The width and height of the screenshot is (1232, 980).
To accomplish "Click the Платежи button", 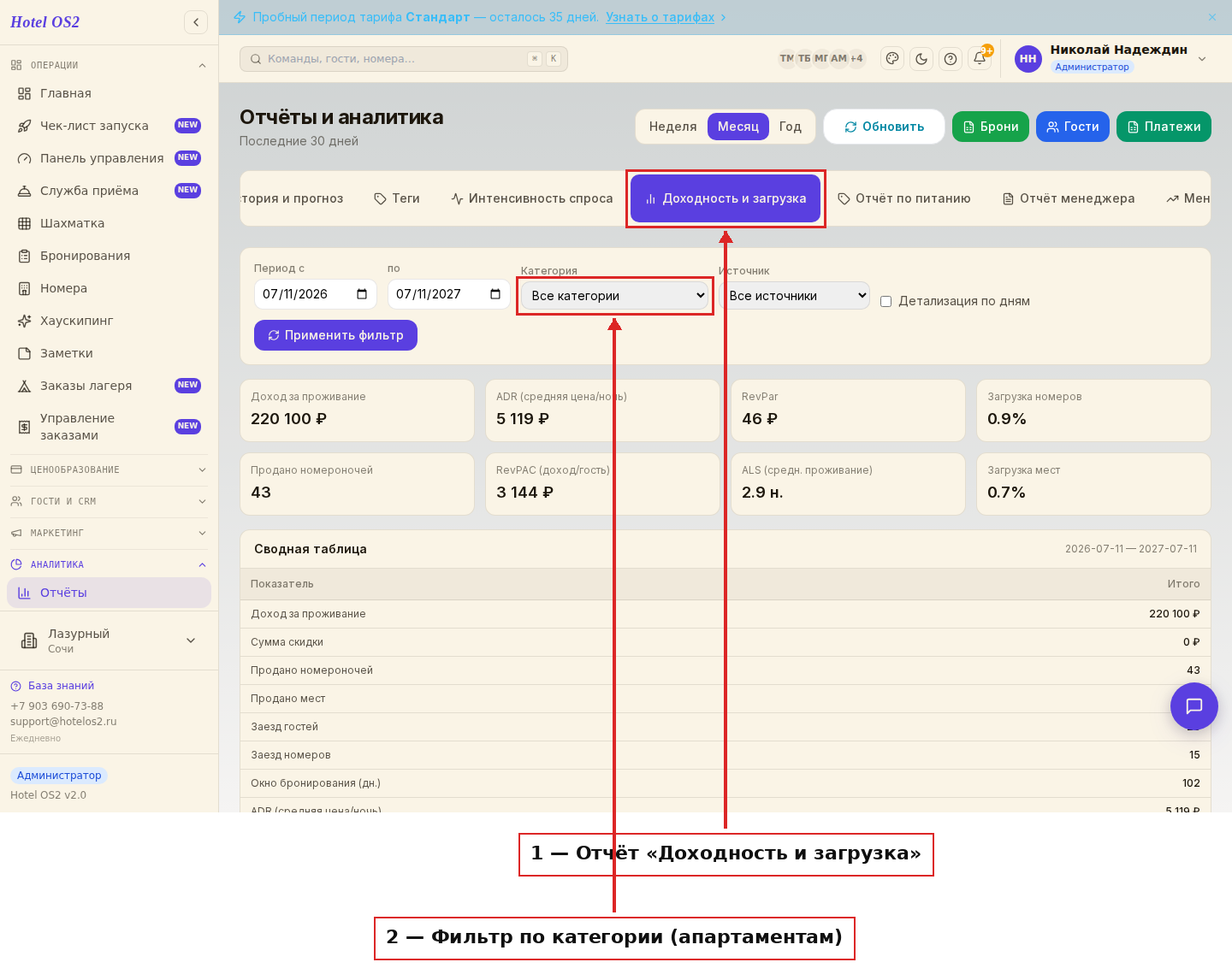I will [x=1164, y=127].
